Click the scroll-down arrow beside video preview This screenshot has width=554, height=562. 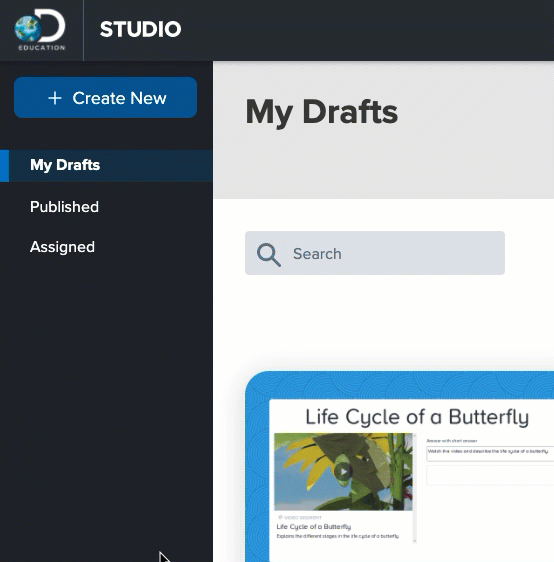[415, 541]
